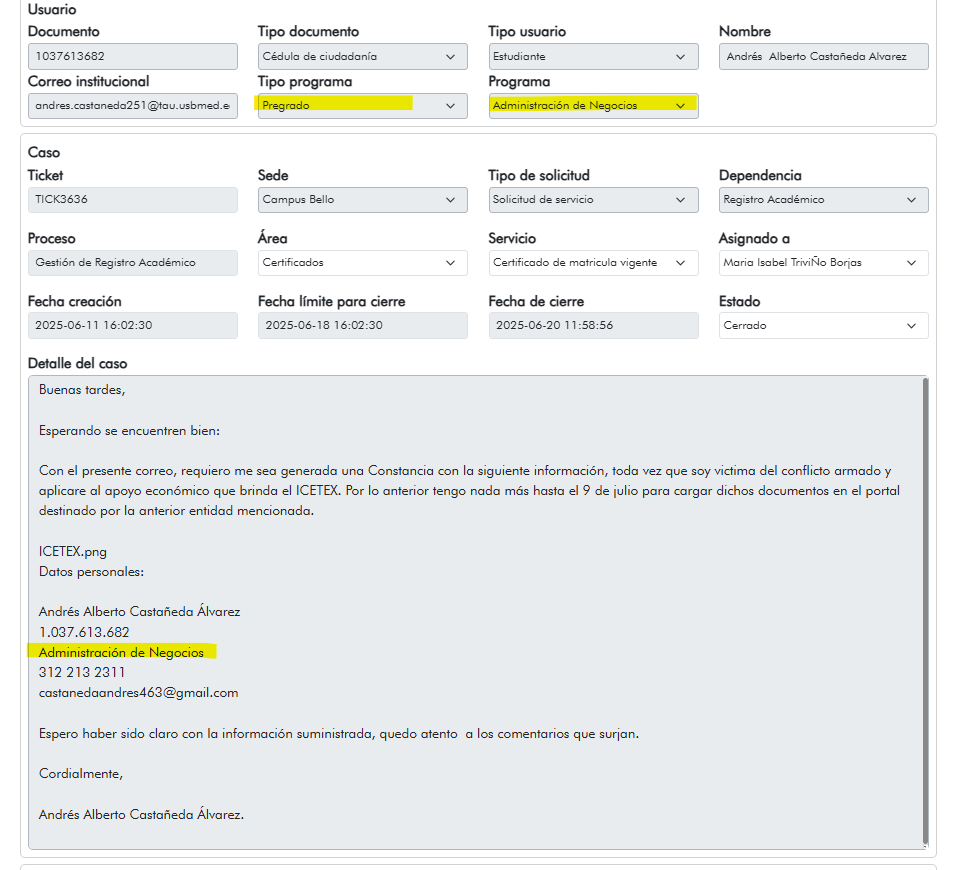Expand the Tipo usuario Estudiante dropdown
The height and width of the screenshot is (870, 955).
point(593,56)
